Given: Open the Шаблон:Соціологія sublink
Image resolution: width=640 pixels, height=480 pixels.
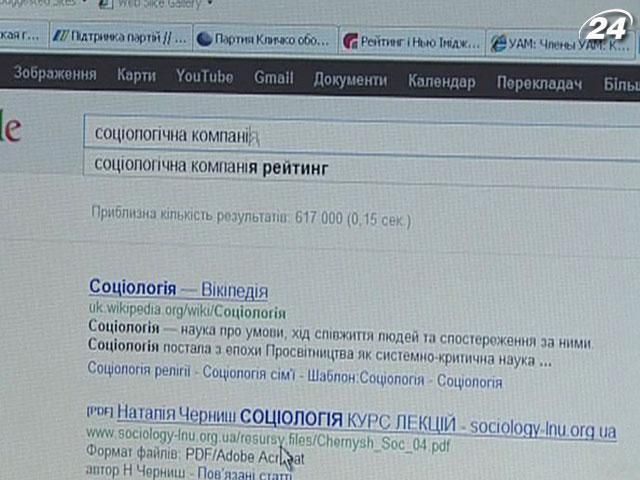Looking at the screenshot, I should tap(366, 378).
